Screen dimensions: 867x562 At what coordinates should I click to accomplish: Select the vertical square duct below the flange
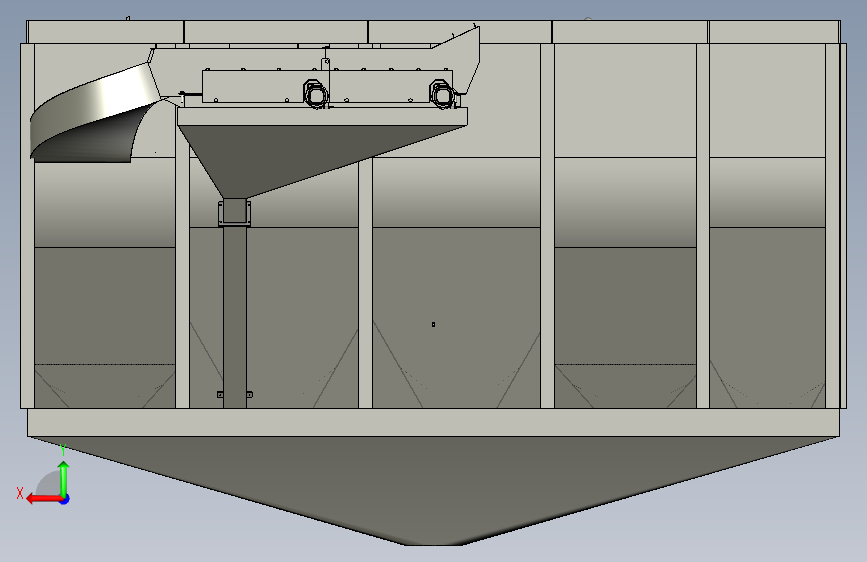[x=235, y=317]
